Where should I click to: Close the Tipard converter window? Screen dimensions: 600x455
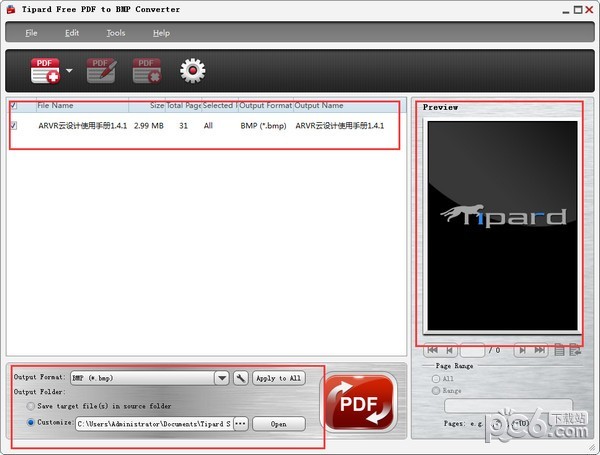coord(589,10)
